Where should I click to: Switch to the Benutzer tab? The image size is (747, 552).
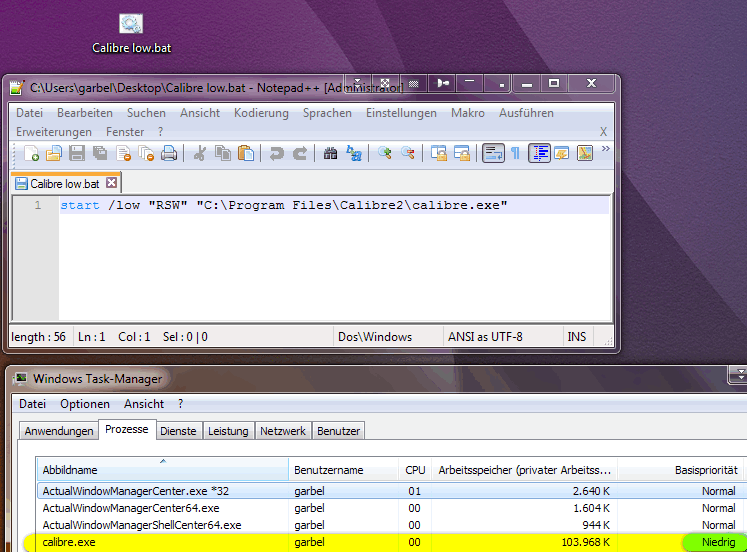tap(339, 431)
